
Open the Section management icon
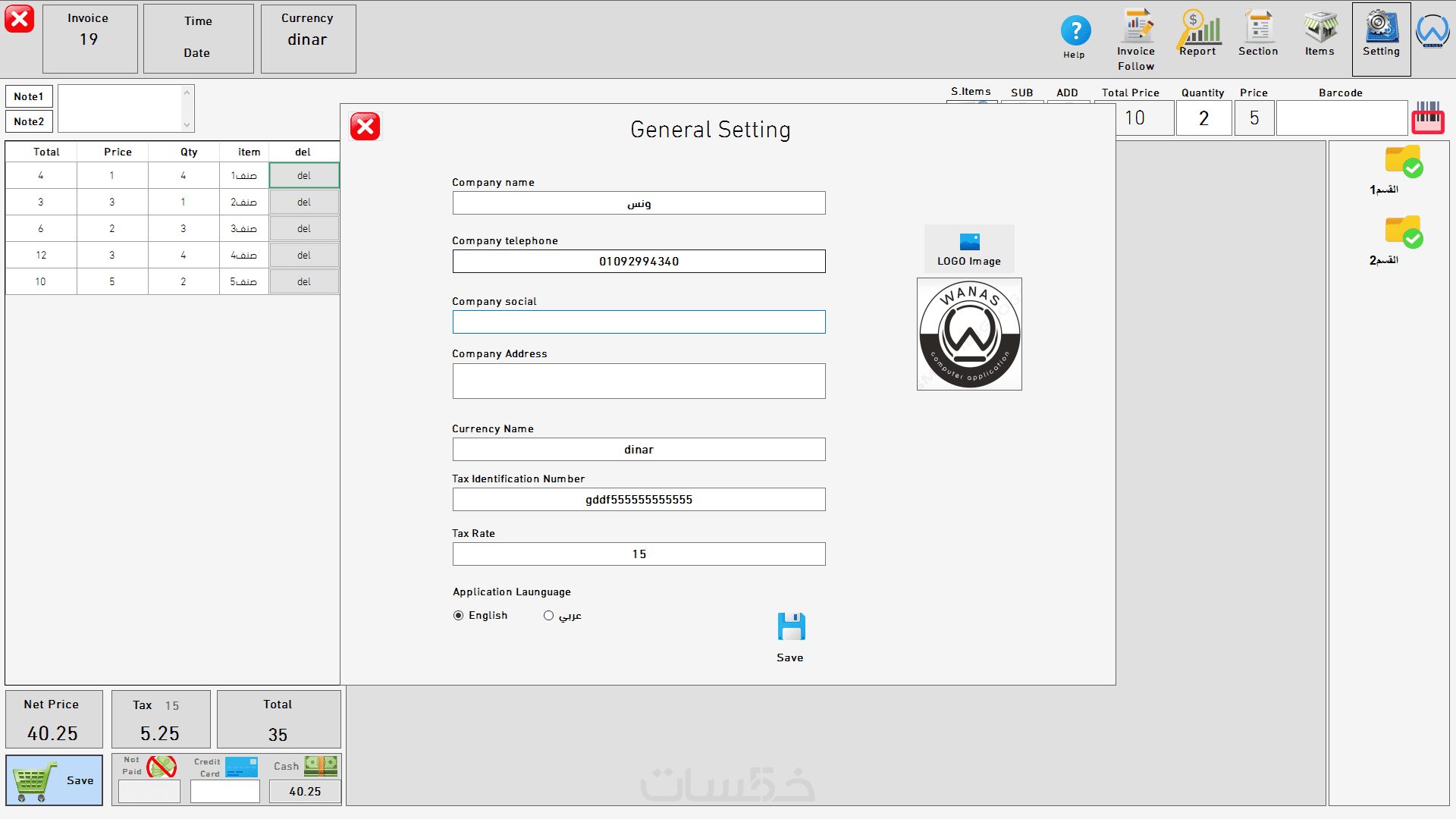1258,30
